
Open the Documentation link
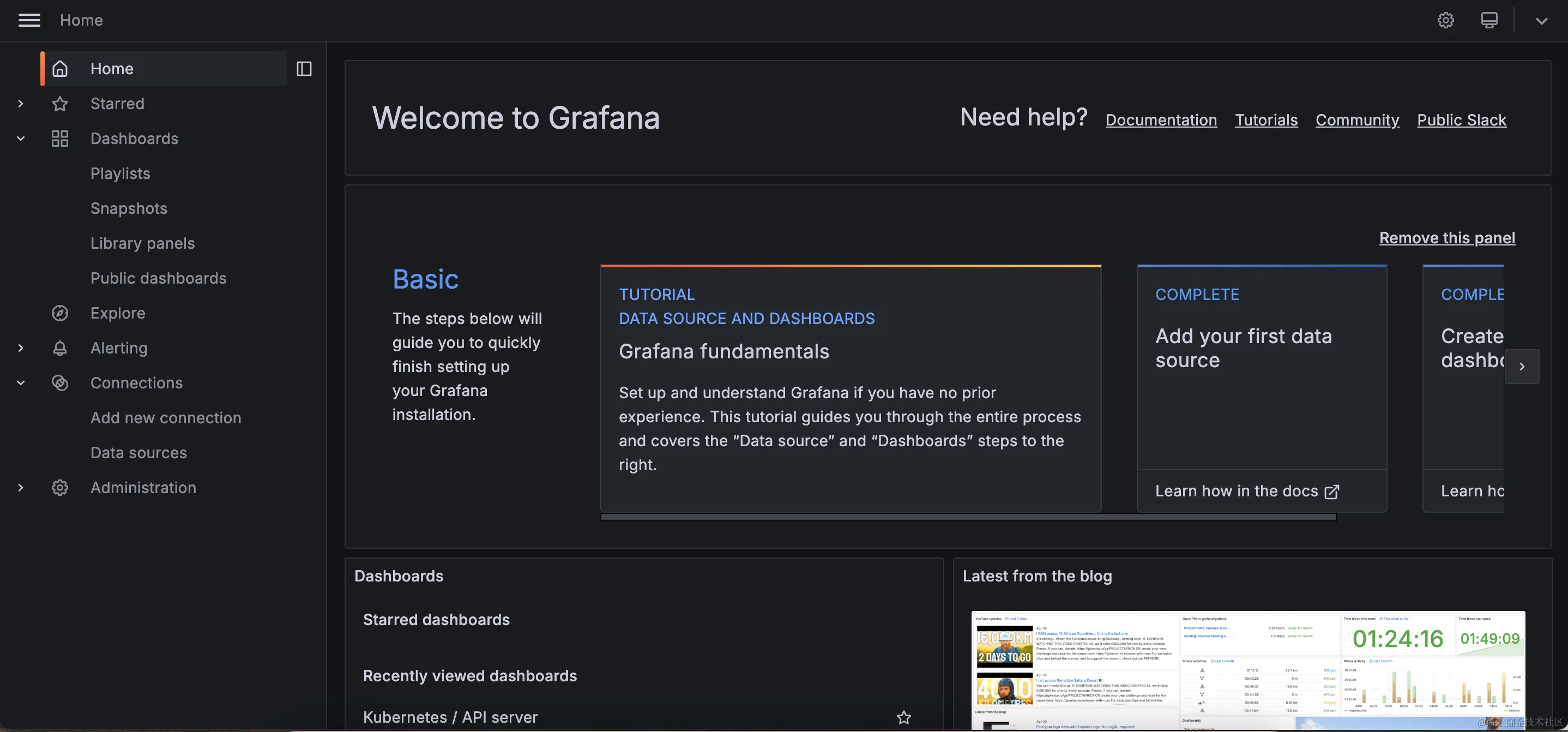click(x=1161, y=120)
